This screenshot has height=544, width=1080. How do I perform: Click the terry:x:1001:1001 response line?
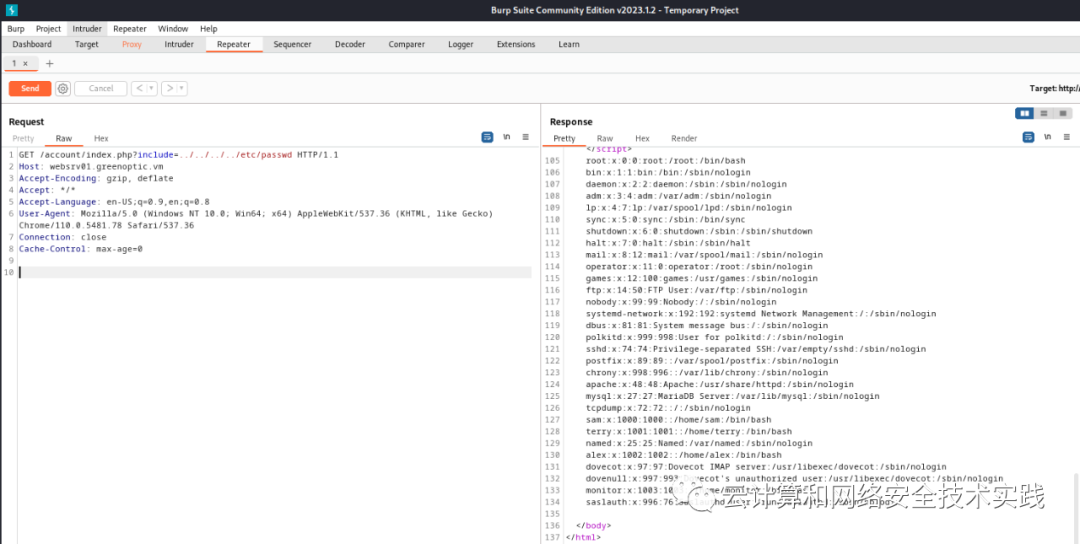689,431
